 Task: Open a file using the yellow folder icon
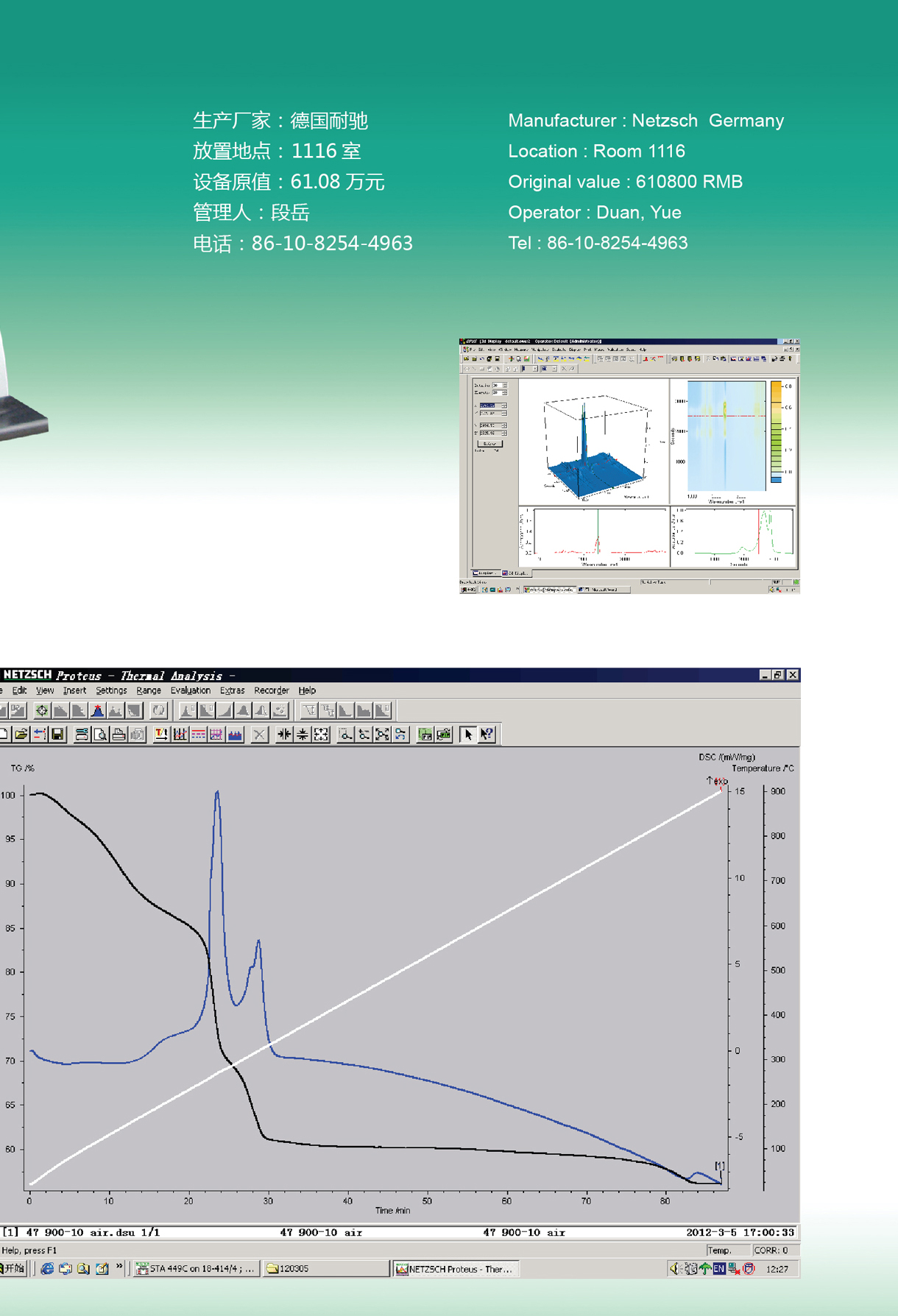point(21,734)
